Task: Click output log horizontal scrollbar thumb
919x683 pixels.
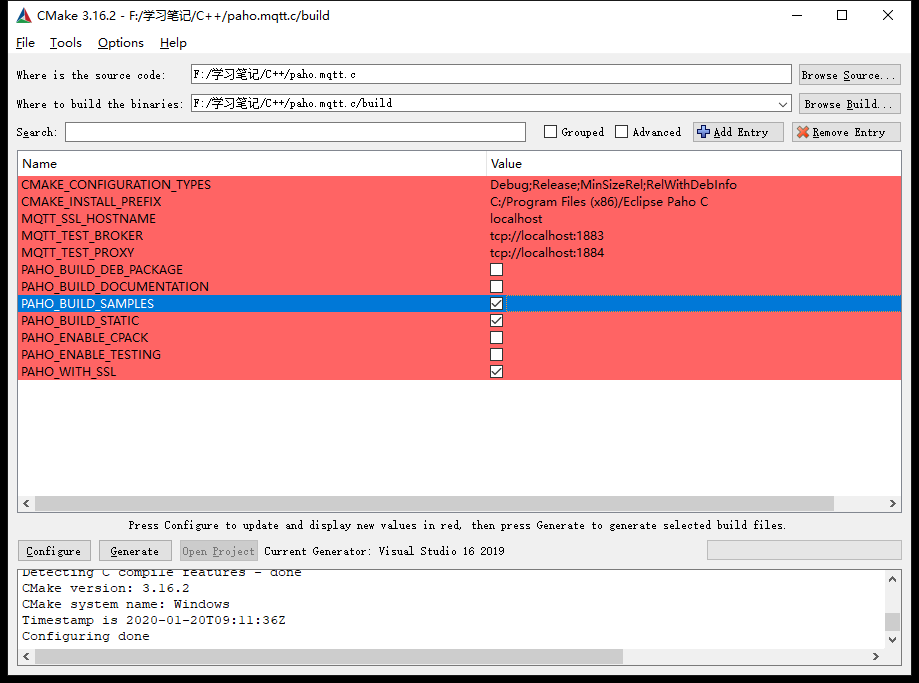Action: pos(329,657)
